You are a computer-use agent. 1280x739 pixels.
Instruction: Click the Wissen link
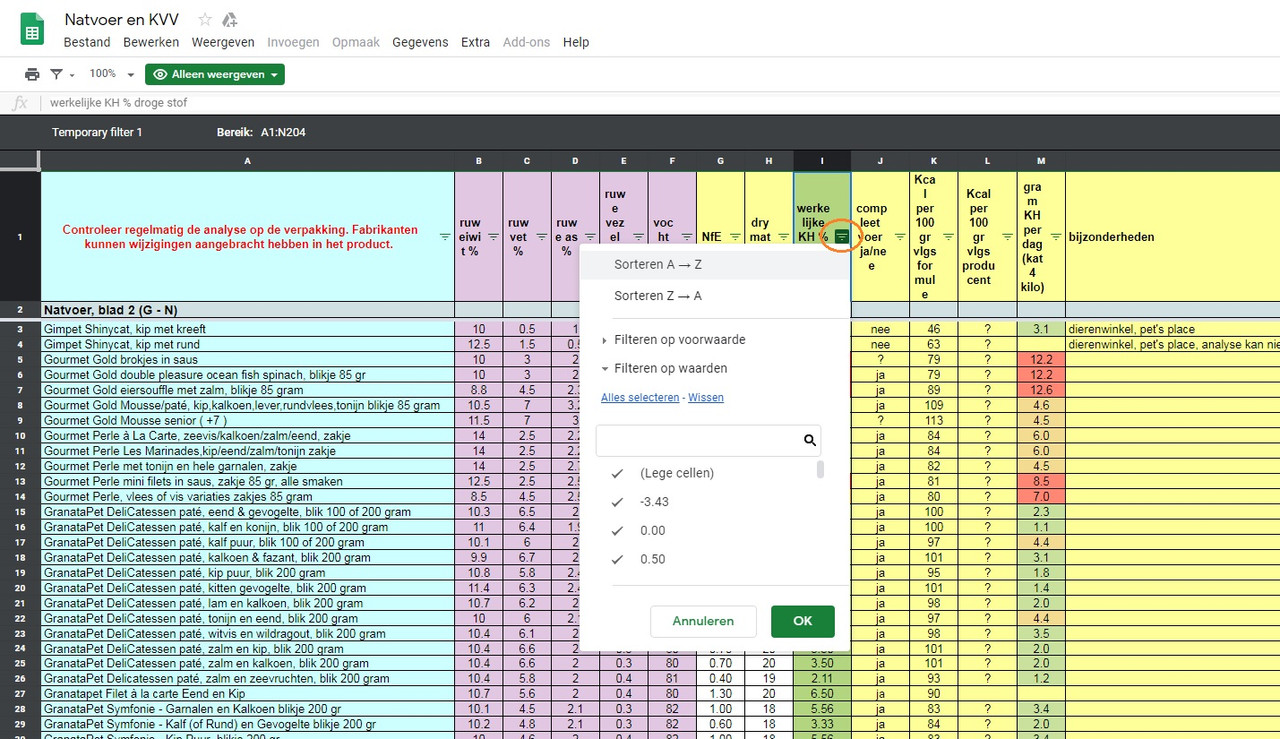[706, 397]
